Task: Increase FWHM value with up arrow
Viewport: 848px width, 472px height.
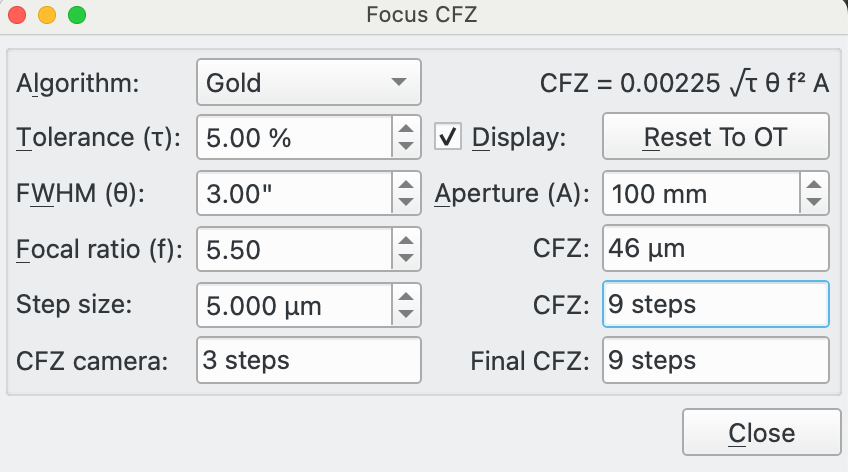Action: pos(405,183)
